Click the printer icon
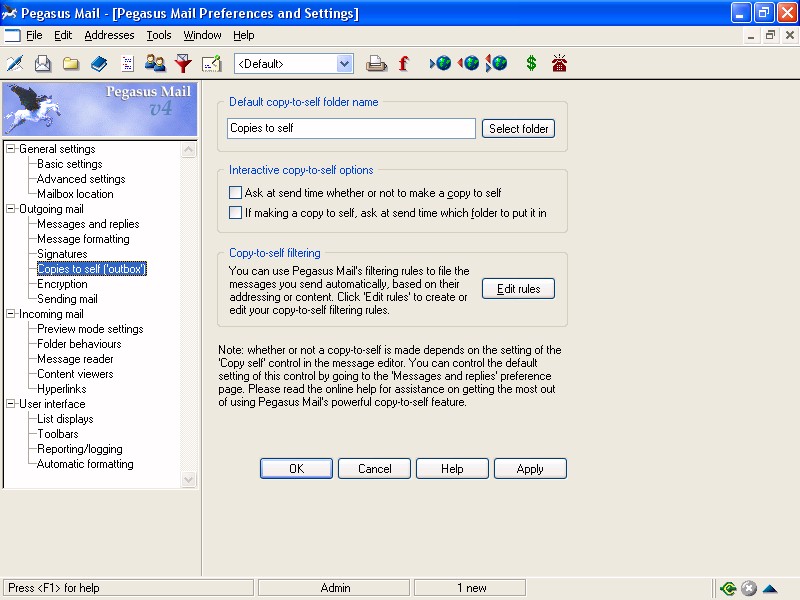This screenshot has width=800, height=600. (376, 64)
